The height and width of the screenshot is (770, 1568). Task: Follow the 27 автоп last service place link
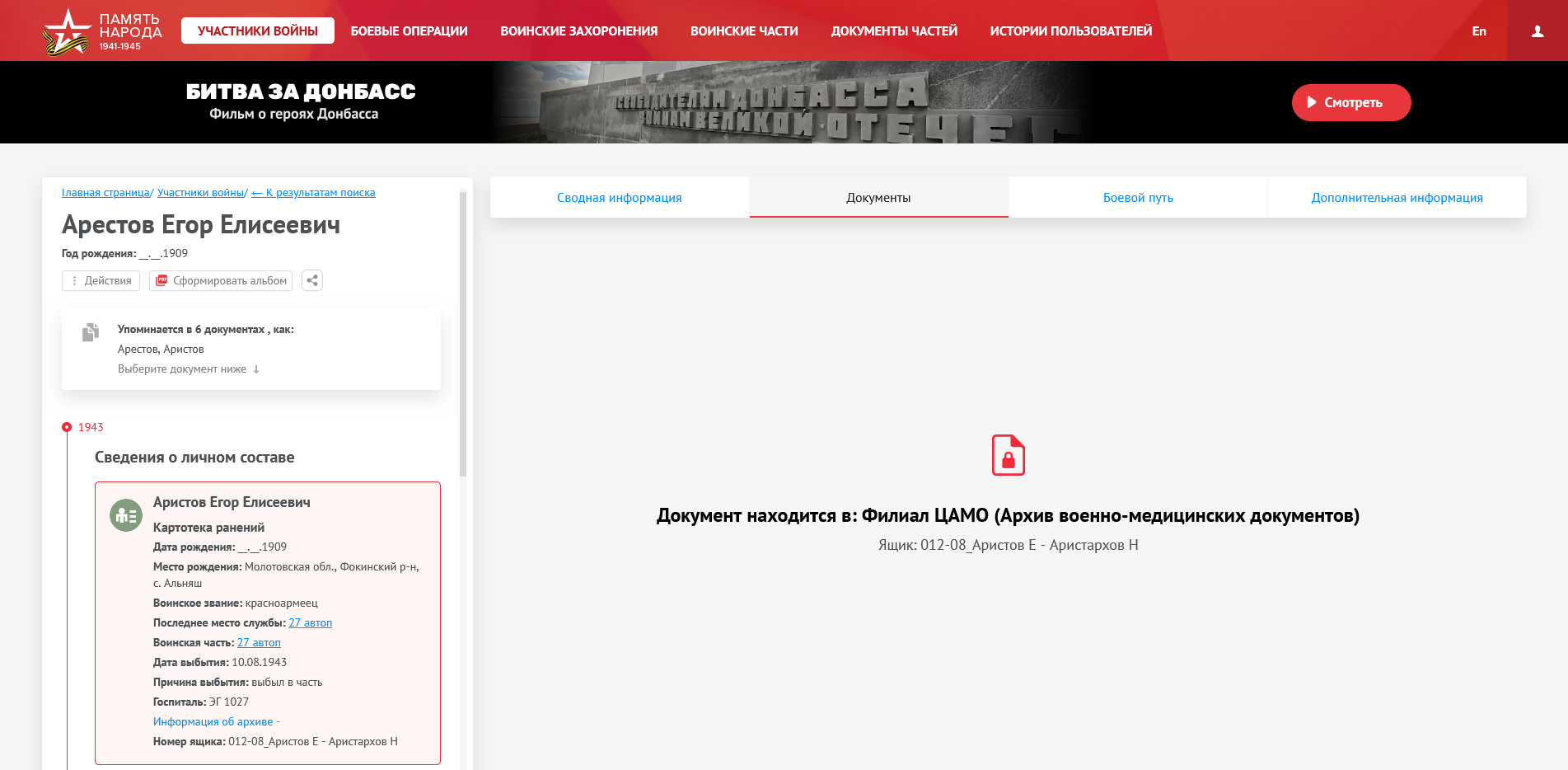point(310,623)
